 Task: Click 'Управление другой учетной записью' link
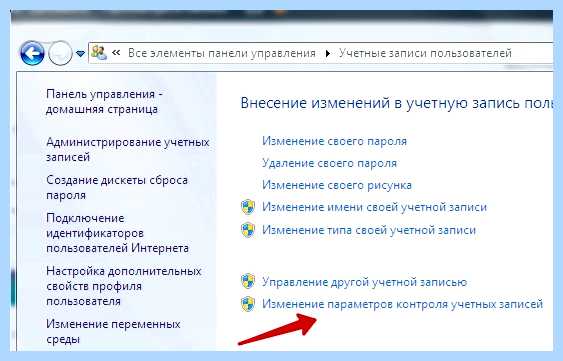pos(364,282)
